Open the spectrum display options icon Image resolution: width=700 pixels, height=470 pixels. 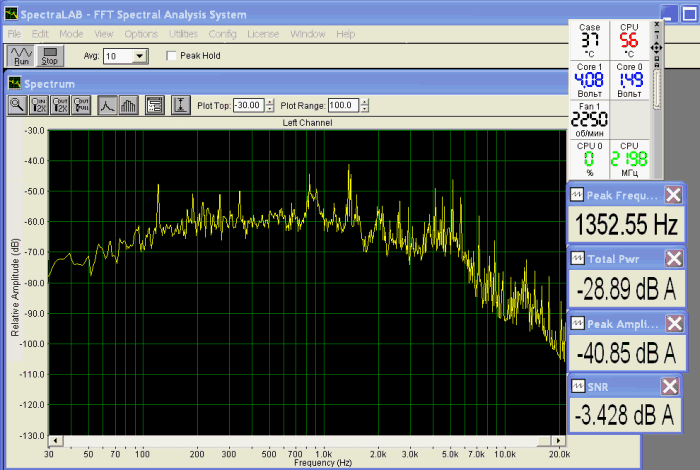click(x=154, y=104)
